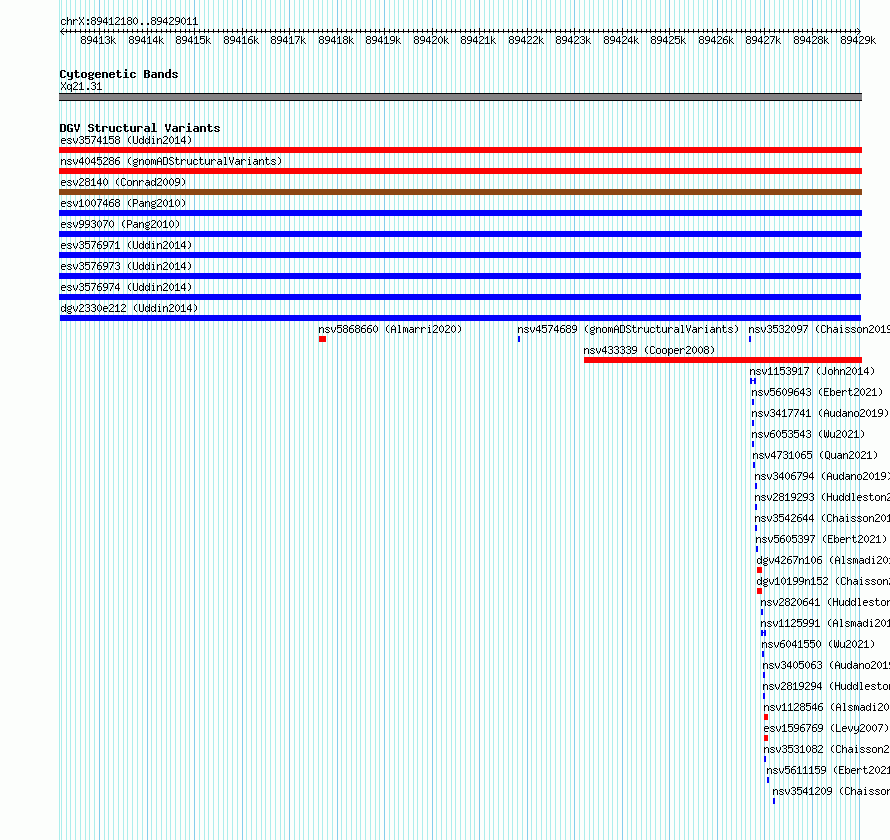Open variant nsv4045286 (gnomADStructuralVariants) label
890x840 pixels.
click(171, 161)
